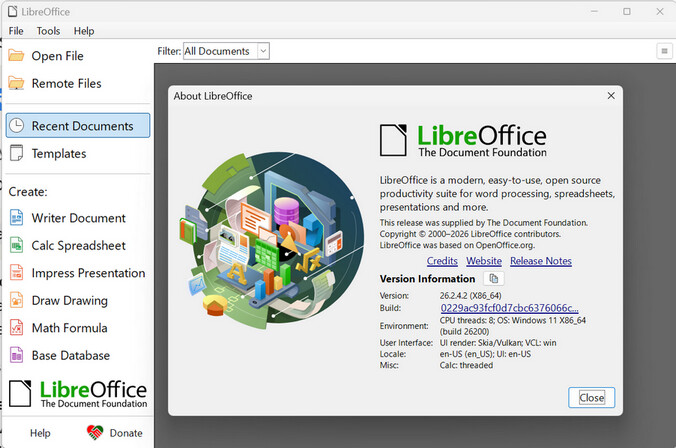Screen dimensions: 676x448
Task: Click the Donate heart icon
Action: click(x=95, y=432)
